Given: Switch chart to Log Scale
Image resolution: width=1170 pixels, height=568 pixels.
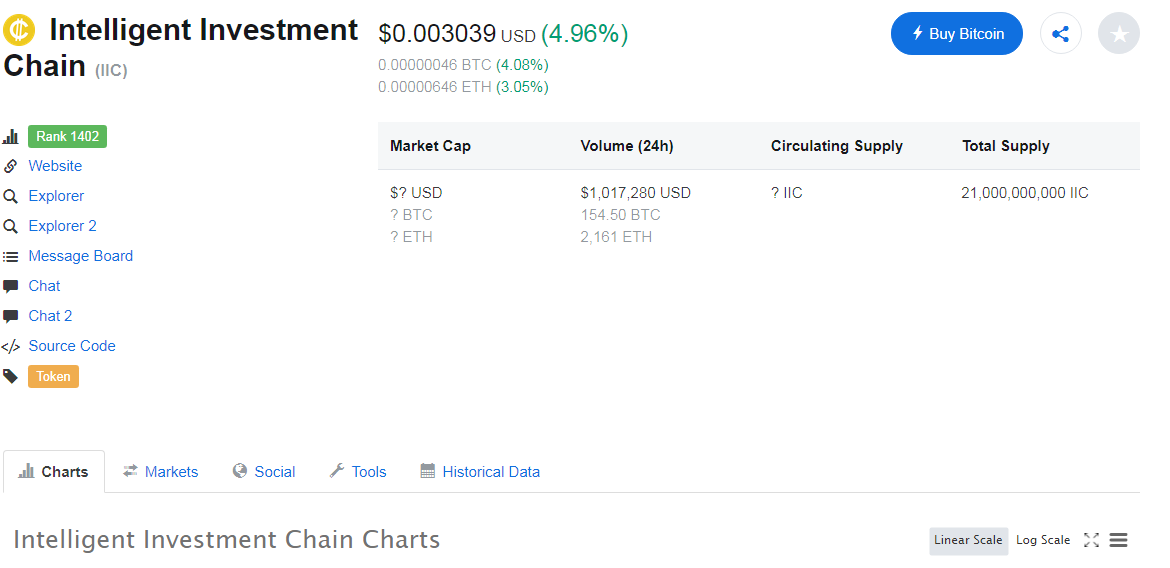Looking at the screenshot, I should [x=1043, y=540].
